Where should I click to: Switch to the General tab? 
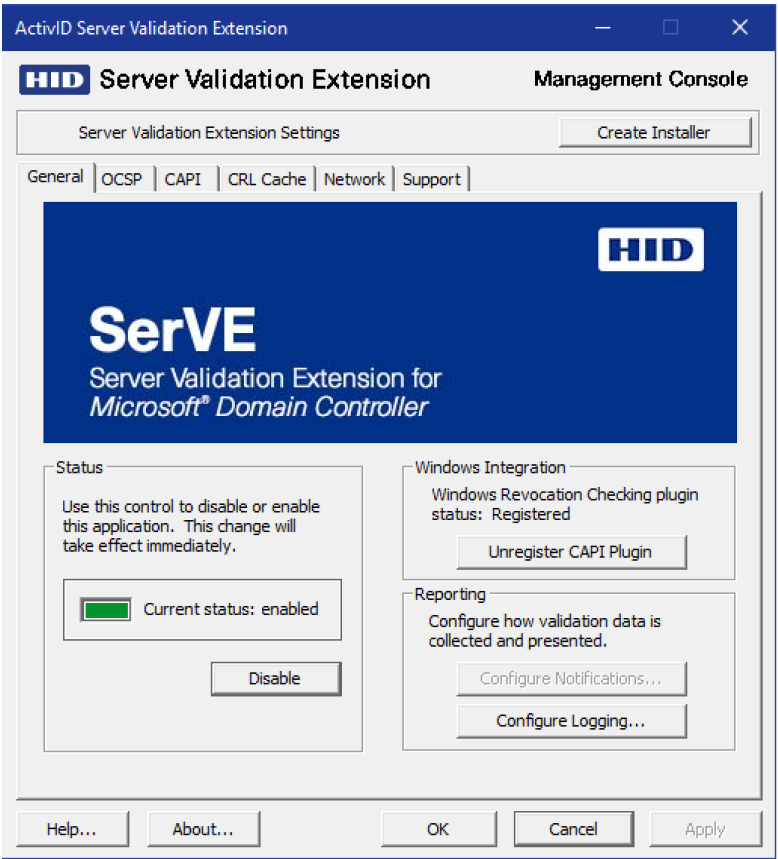click(x=55, y=177)
